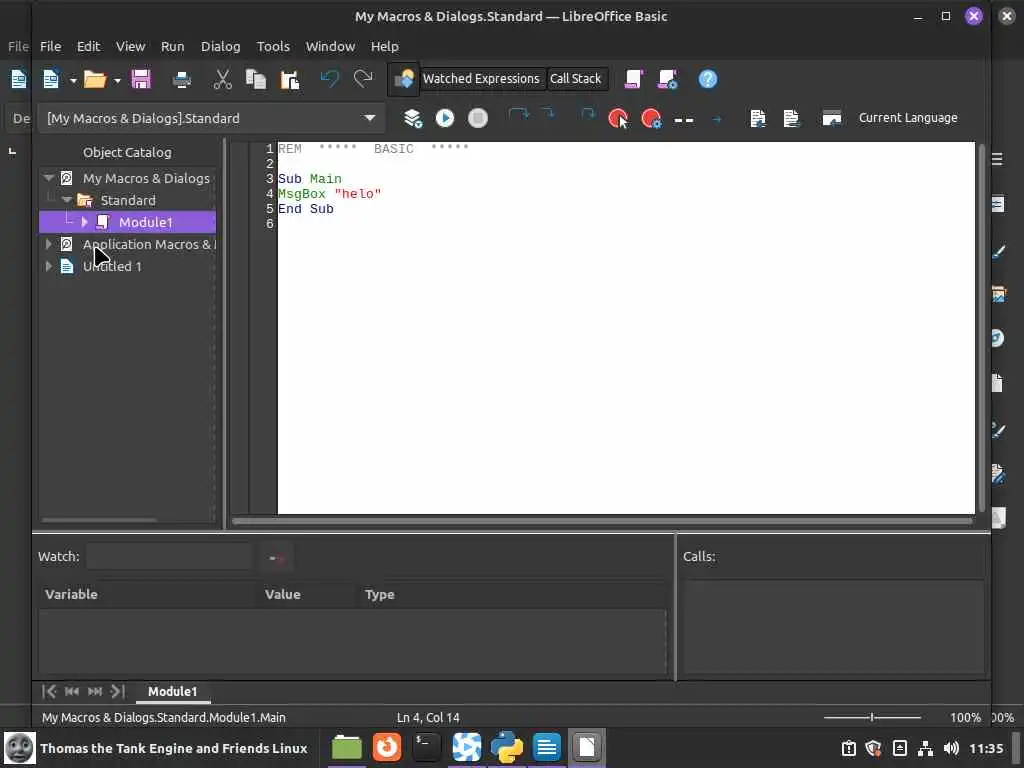1024x768 pixels.
Task: Open the Open-file dropdown arrow
Action: 117,80
